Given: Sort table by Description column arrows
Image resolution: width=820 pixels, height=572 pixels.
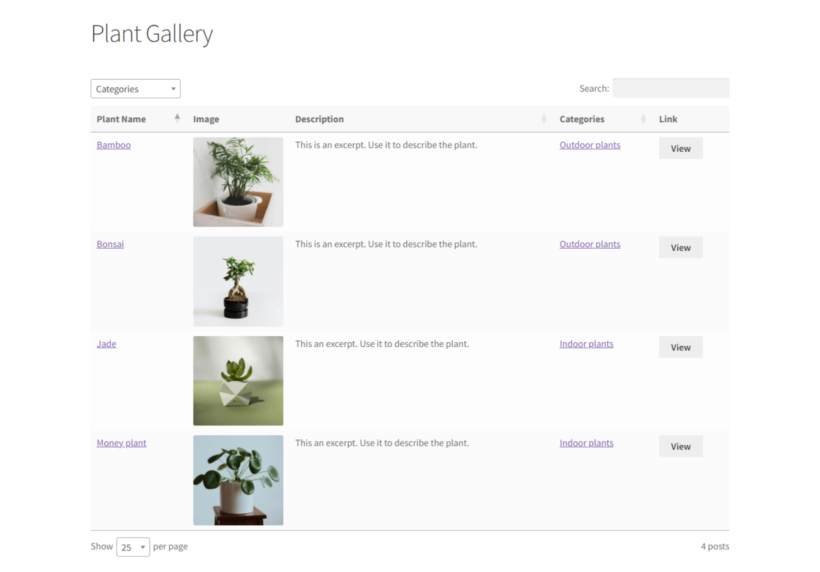Looking at the screenshot, I should (x=544, y=119).
